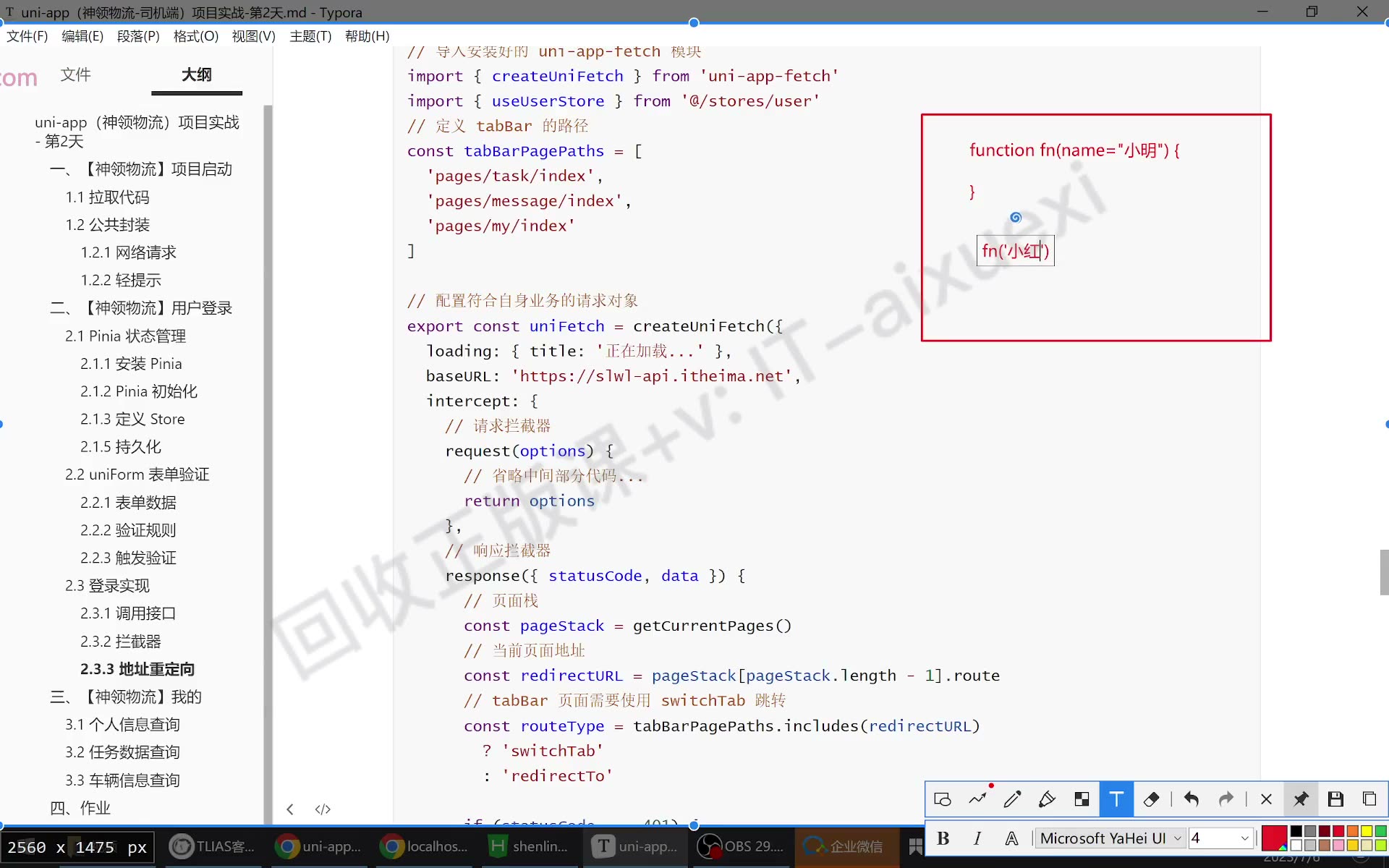Select the text annotation tool
The height and width of the screenshot is (868, 1389).
click(x=1116, y=799)
